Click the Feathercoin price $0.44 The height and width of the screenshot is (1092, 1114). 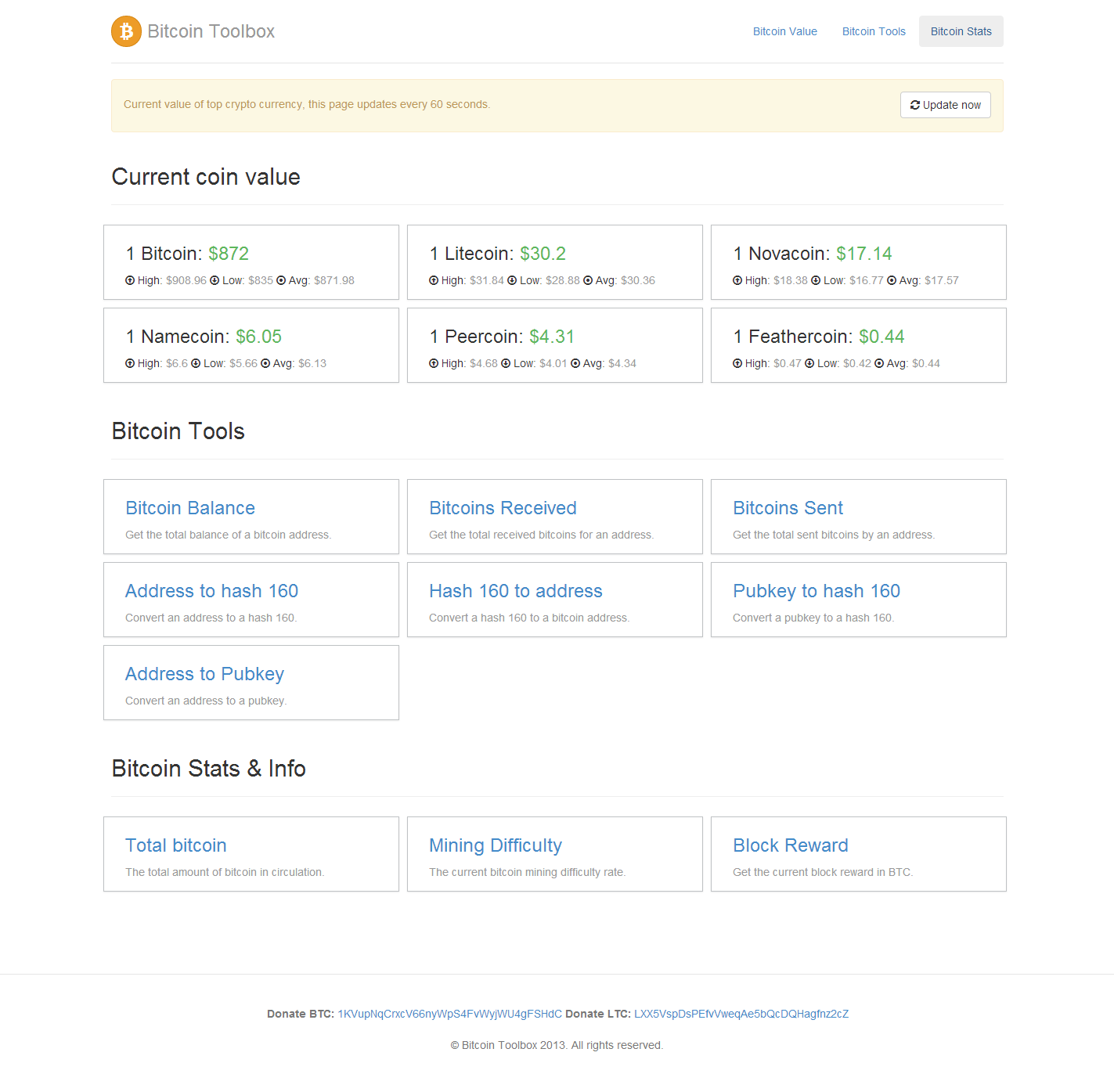click(881, 337)
